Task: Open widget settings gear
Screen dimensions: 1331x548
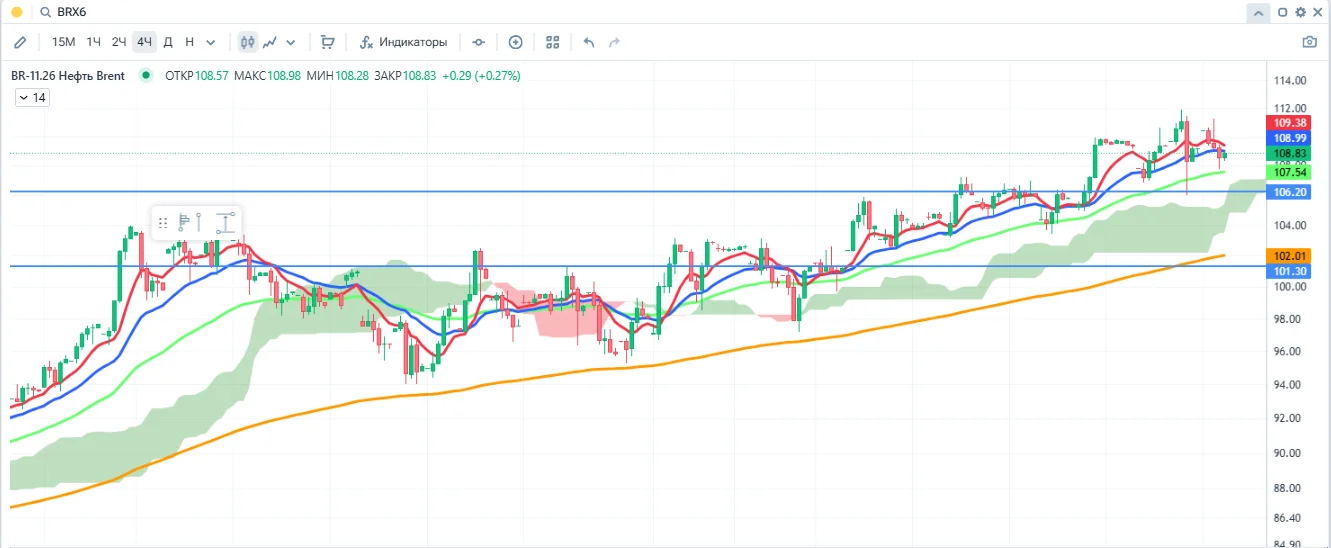Action: click(1300, 13)
